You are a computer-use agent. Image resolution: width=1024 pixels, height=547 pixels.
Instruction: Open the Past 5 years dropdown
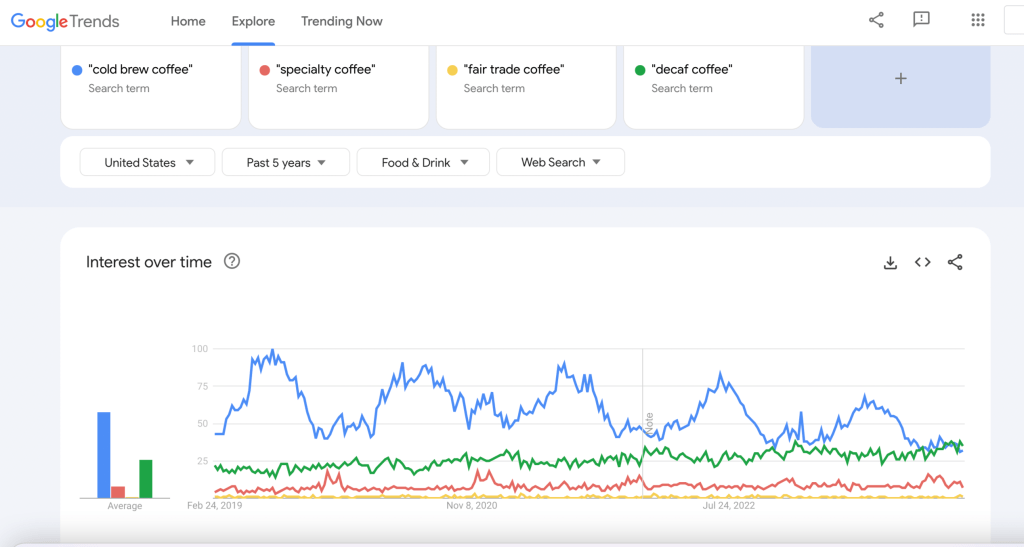click(x=286, y=162)
